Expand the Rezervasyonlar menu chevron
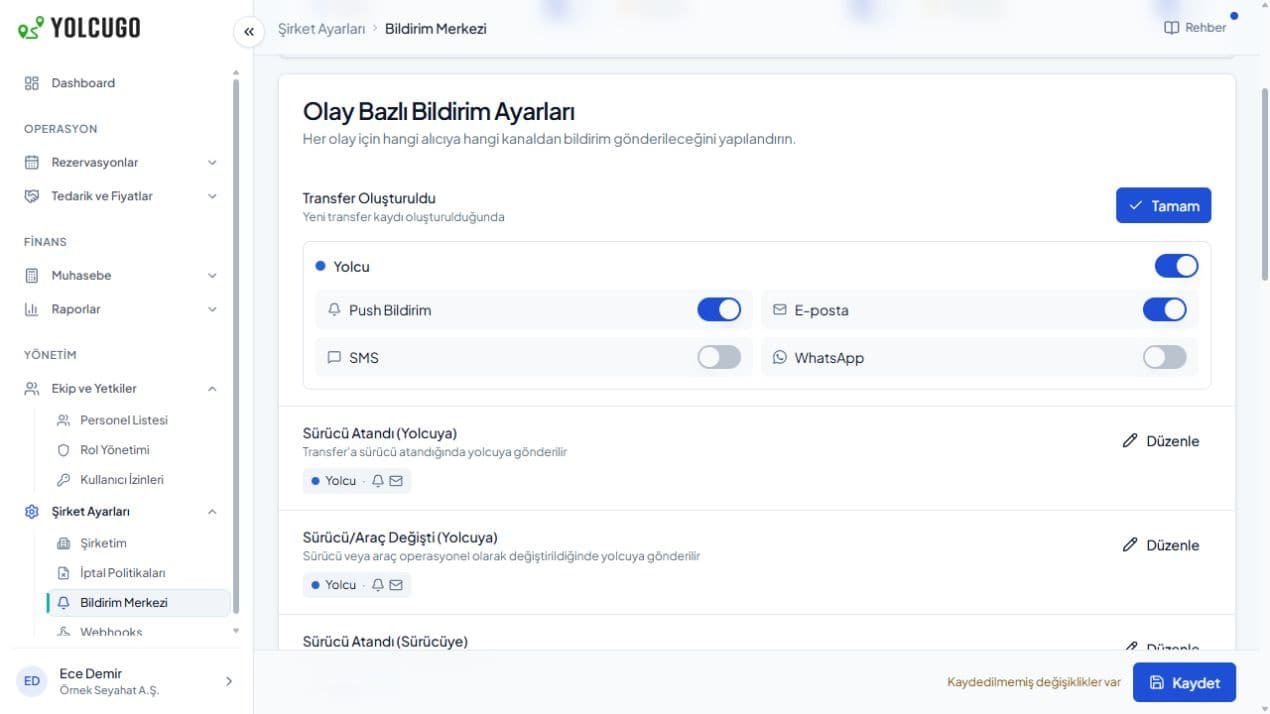Image resolution: width=1270 pixels, height=714 pixels. (x=212, y=162)
